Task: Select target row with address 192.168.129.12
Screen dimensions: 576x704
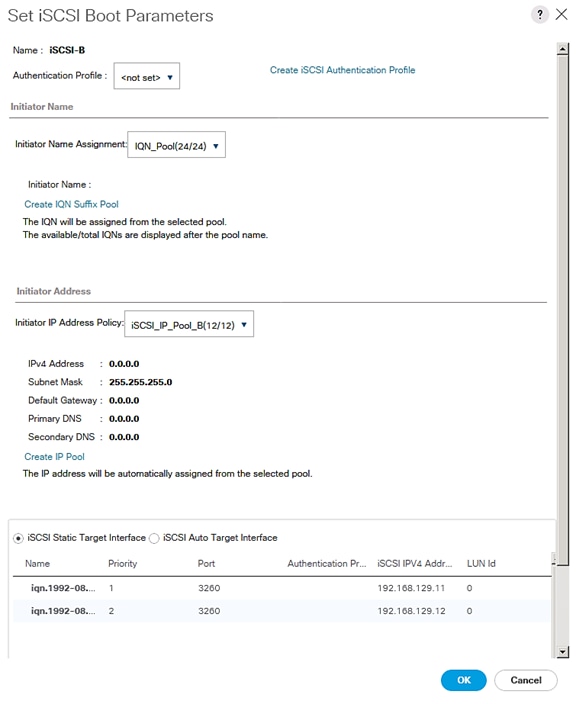Action: click(281, 611)
